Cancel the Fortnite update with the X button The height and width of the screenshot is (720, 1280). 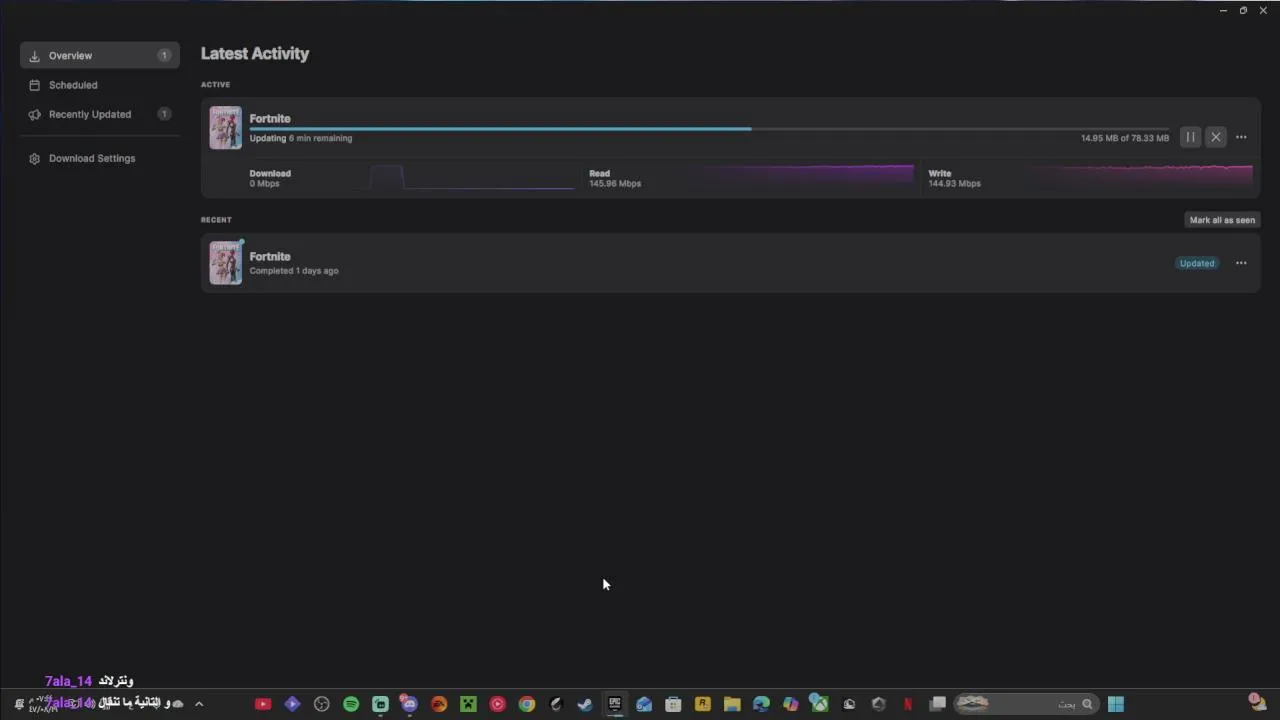[1216, 137]
